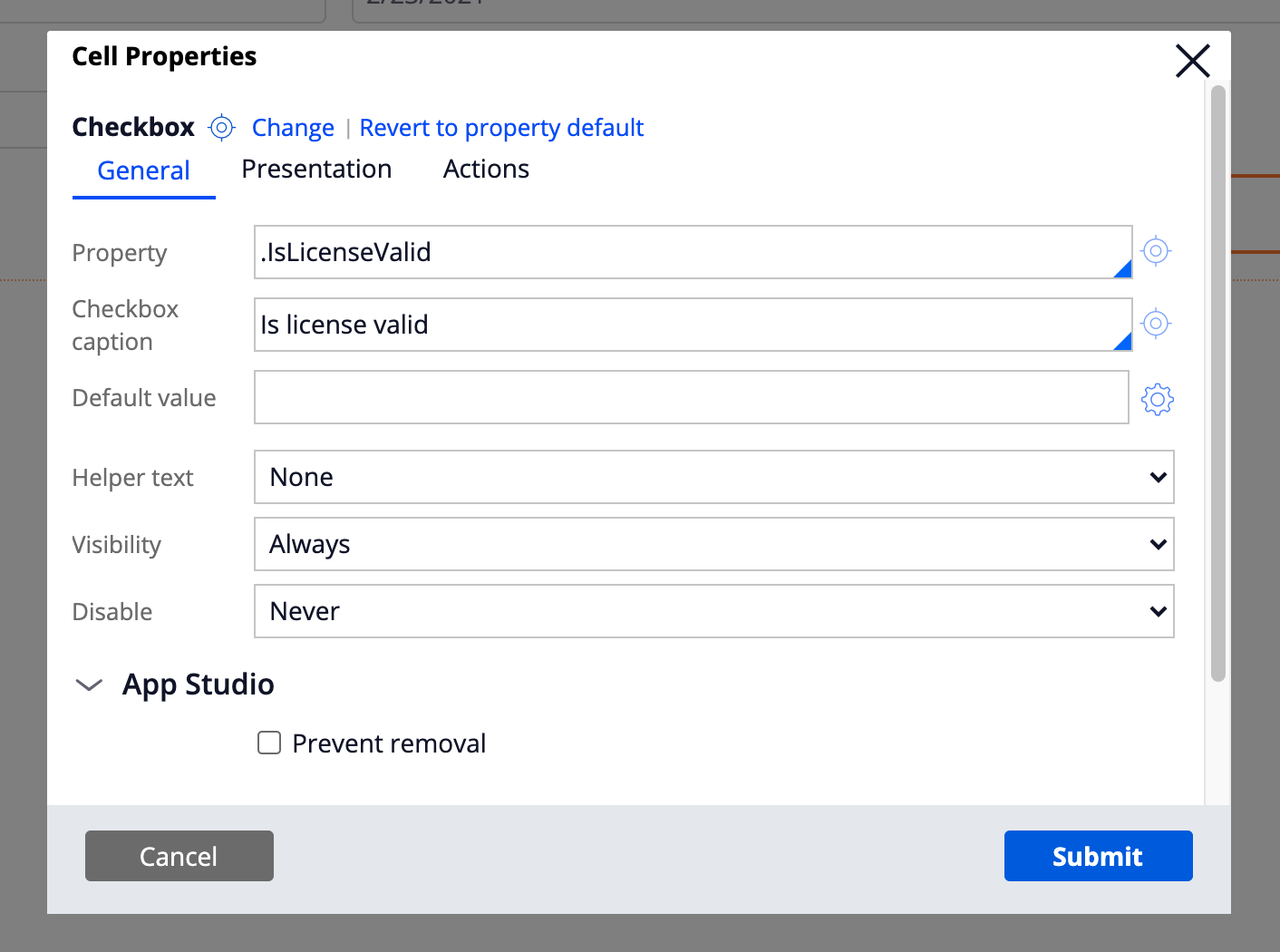Close the Cell Properties dialog
The width and height of the screenshot is (1280, 952).
pos(1192,61)
